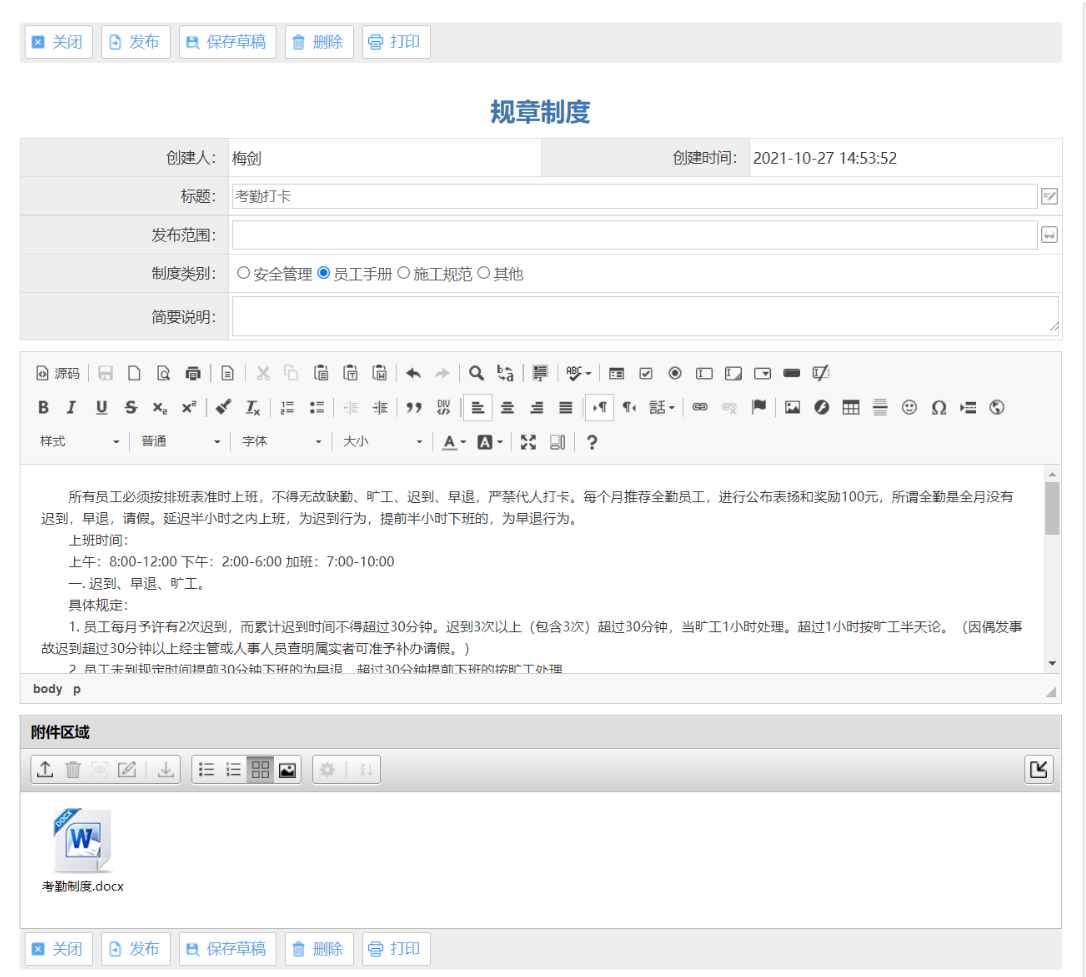
Task: Click the 发布 publish button
Action: pos(135,41)
